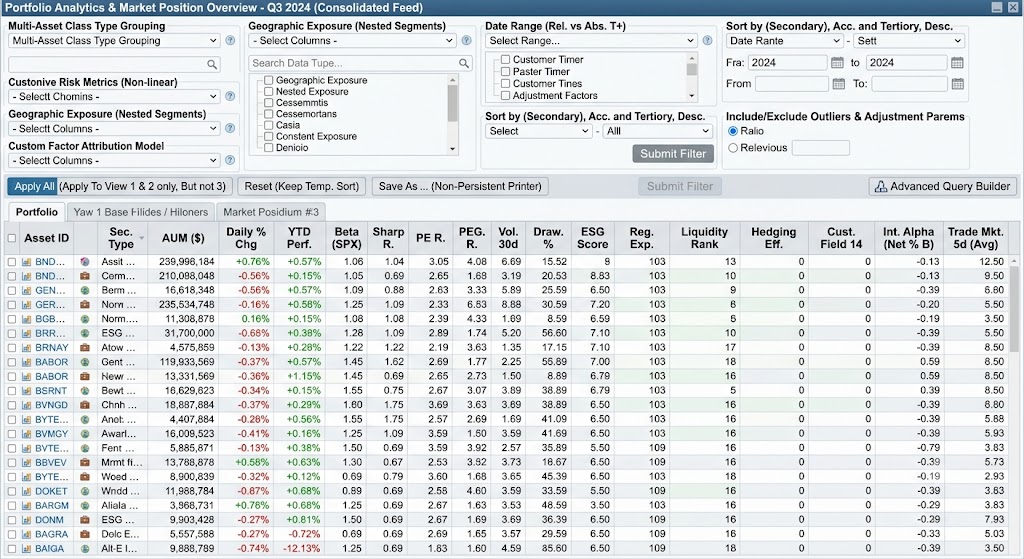Open help for Multi-Asset Class Type Grouping
Screen dimensions: 1024x559
point(230,40)
